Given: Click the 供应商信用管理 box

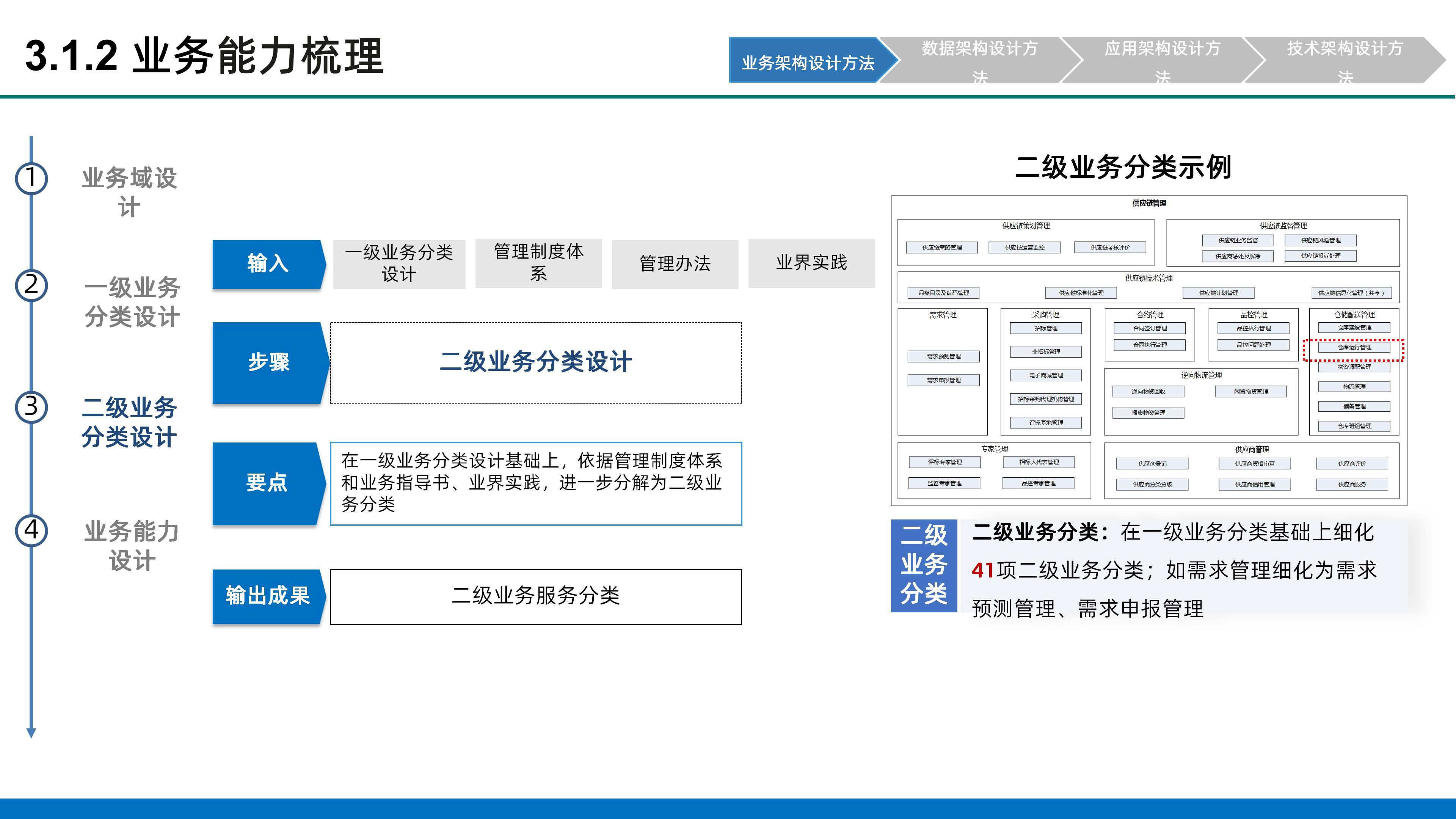Looking at the screenshot, I should [x=1255, y=485].
